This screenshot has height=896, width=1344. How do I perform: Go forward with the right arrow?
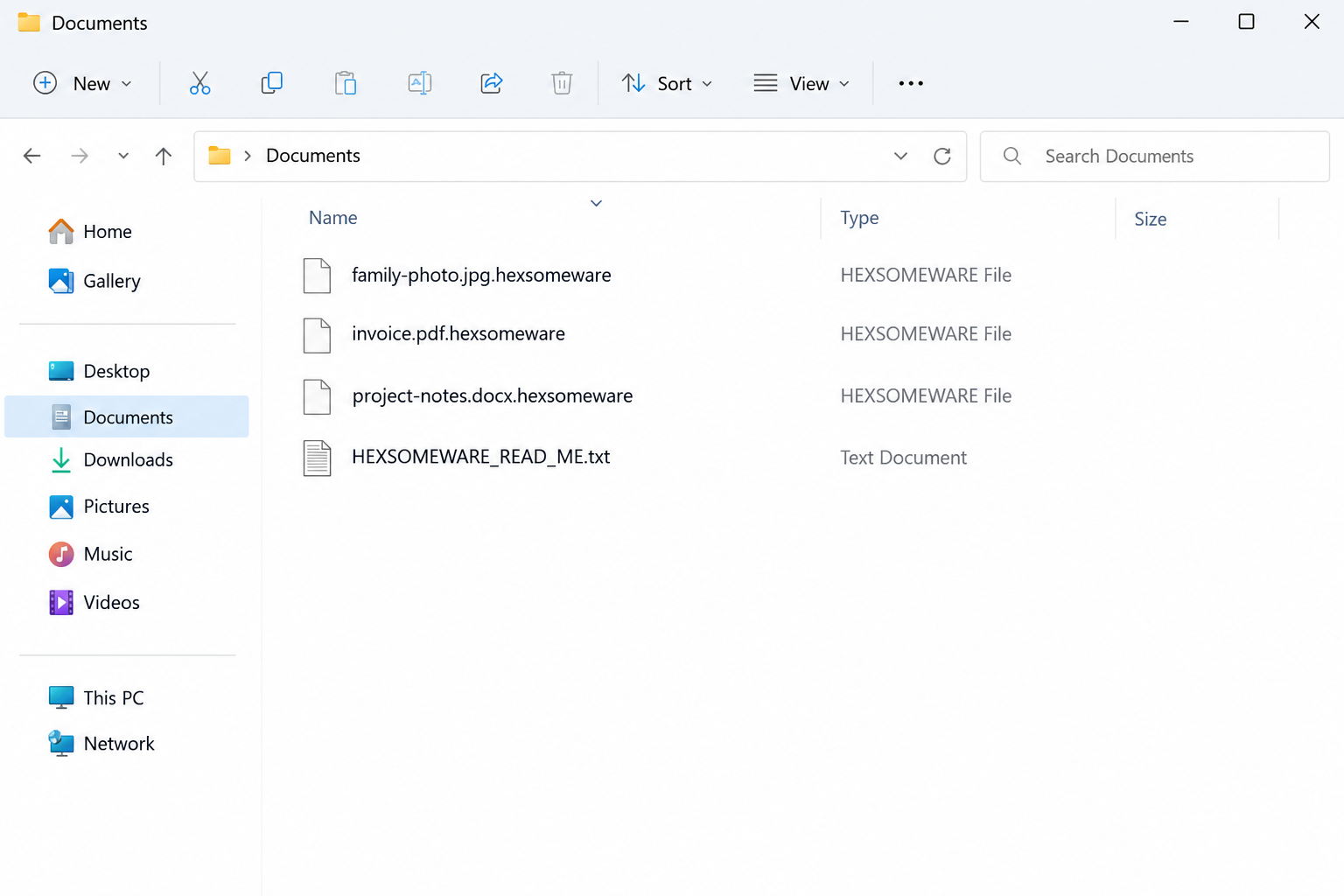coord(80,156)
